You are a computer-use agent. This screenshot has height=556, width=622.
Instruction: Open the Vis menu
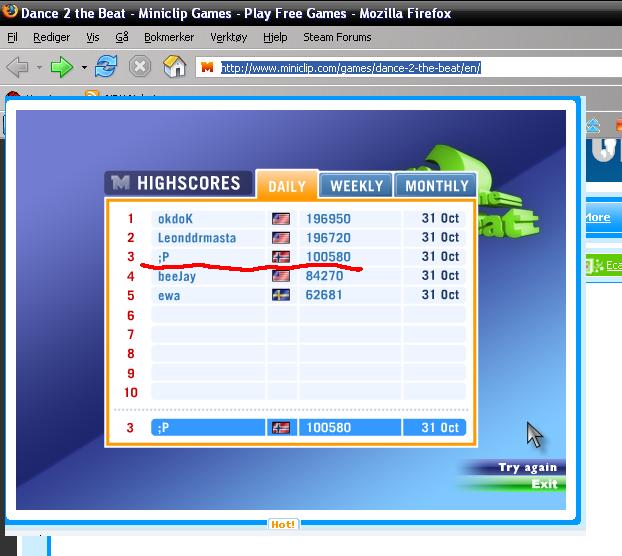pyautogui.click(x=92, y=37)
